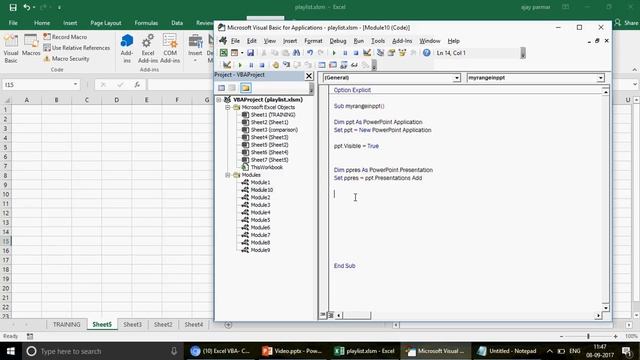Viewport: 640px width, 360px height.
Task: Click Break icon on Standard toolbar
Action: coord(345,53)
